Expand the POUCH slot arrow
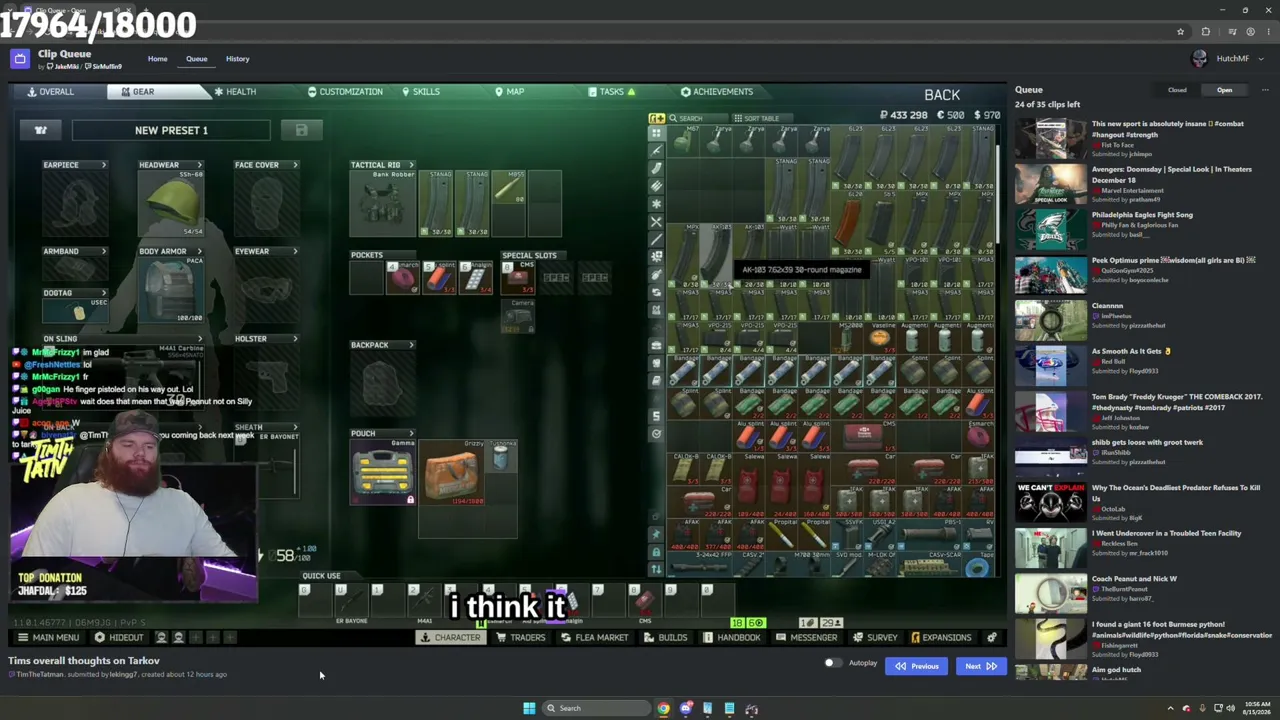This screenshot has width=1280, height=720. [410, 434]
